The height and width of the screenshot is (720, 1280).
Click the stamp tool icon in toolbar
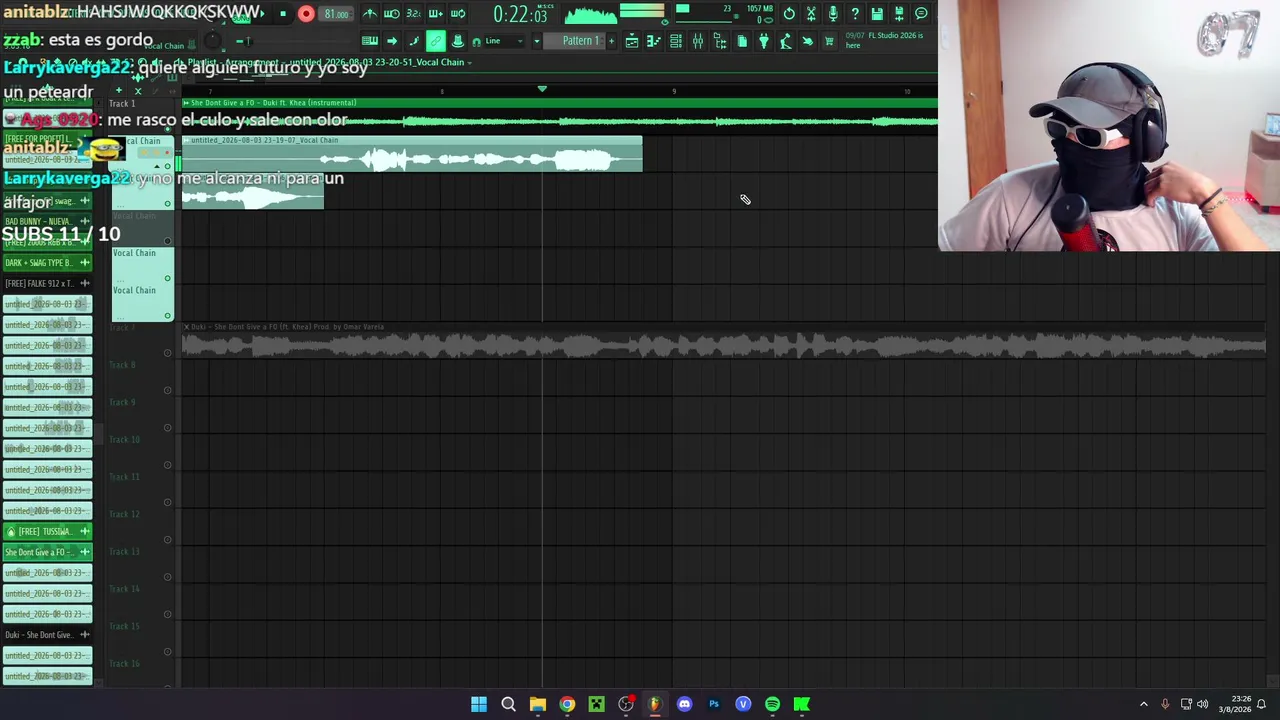[x=458, y=41]
